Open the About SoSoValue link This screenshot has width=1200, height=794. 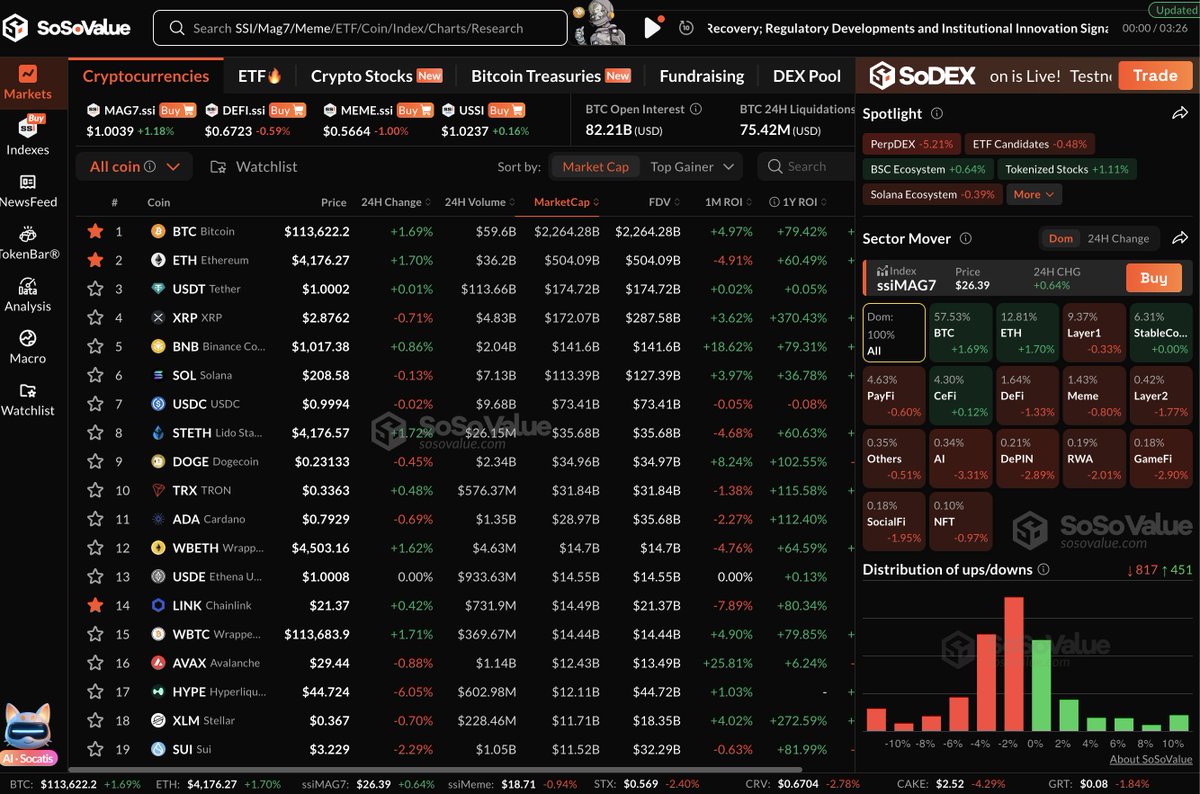click(x=1150, y=760)
